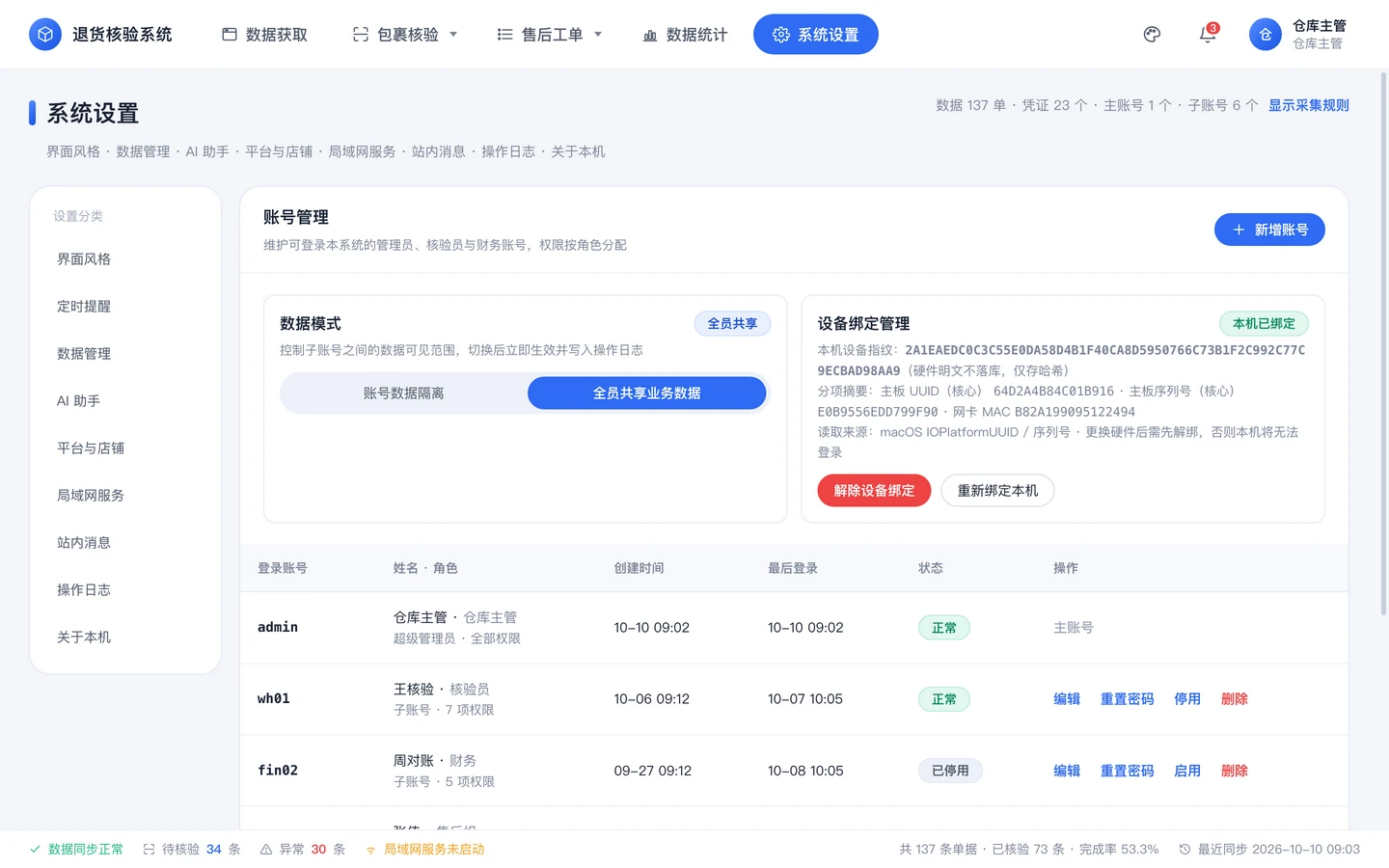The height and width of the screenshot is (868, 1389).
Task: Click 数据同步正常 status bar entry
Action: 76,850
